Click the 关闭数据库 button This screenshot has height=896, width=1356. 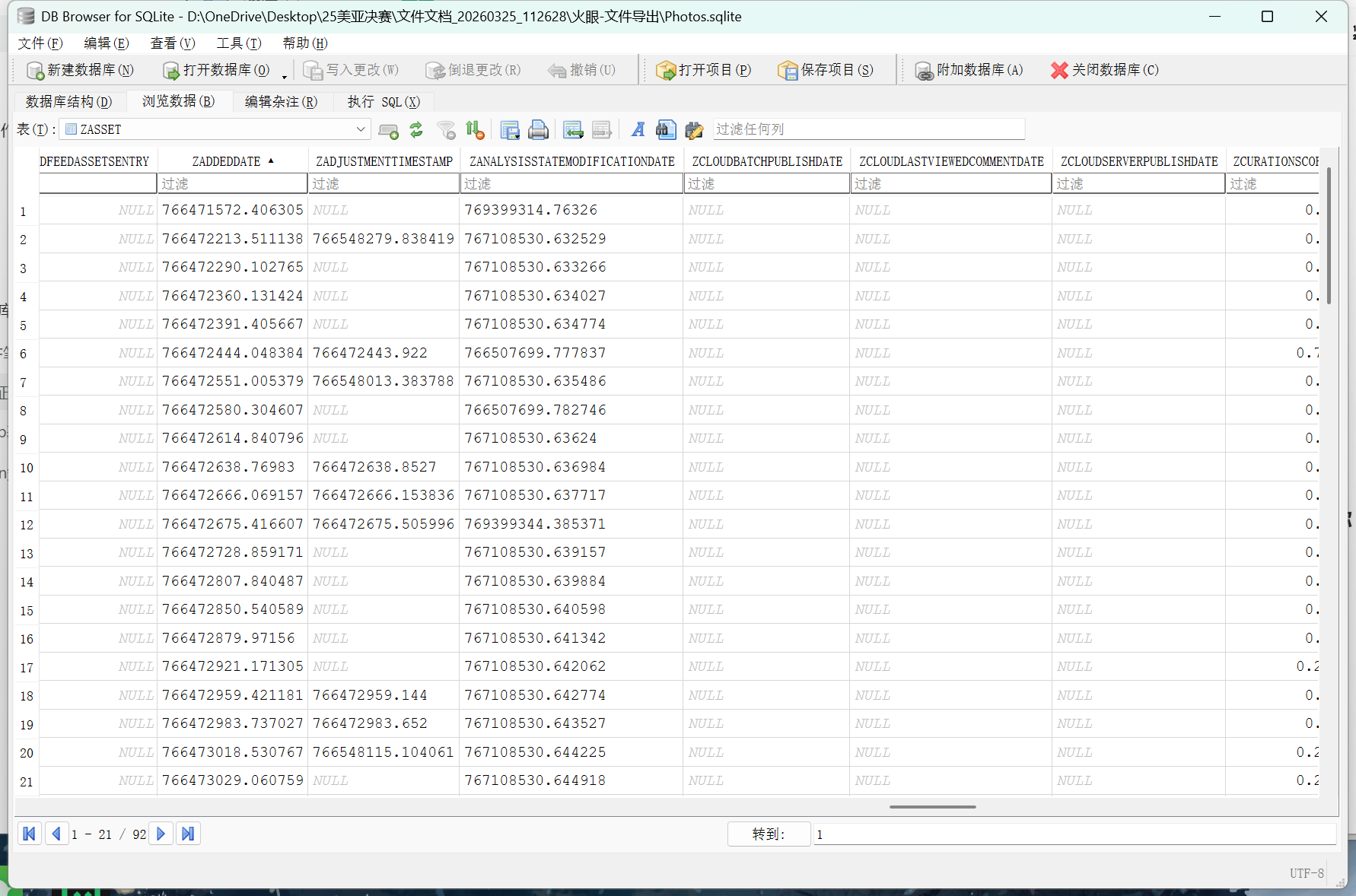pos(1104,70)
